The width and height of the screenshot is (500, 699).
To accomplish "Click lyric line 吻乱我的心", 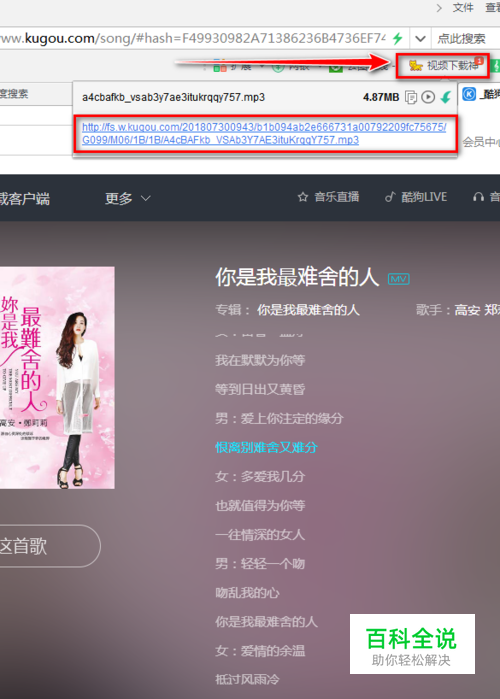I will [247, 592].
